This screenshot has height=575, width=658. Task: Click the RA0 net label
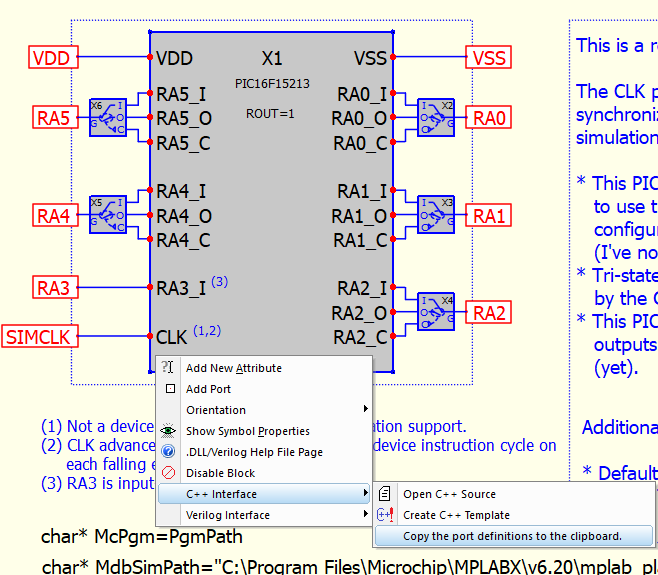[488, 118]
